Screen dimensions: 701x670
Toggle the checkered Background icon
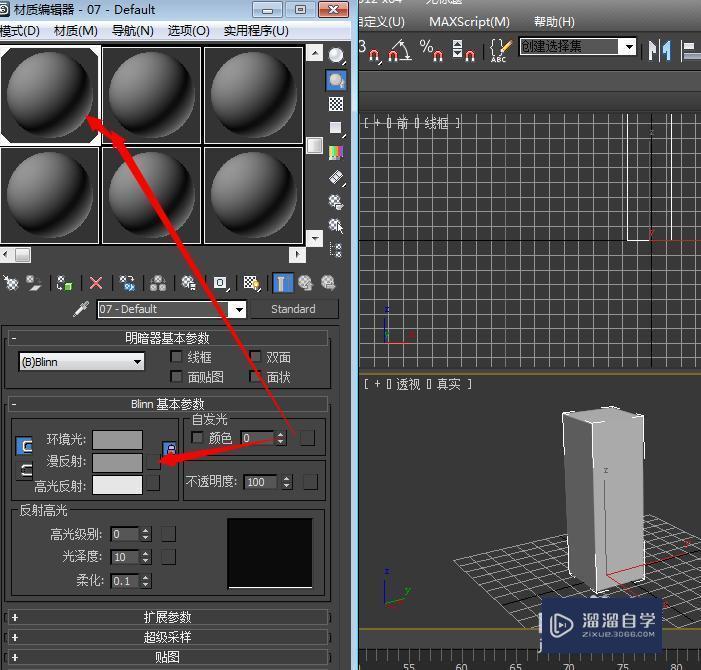tap(336, 104)
